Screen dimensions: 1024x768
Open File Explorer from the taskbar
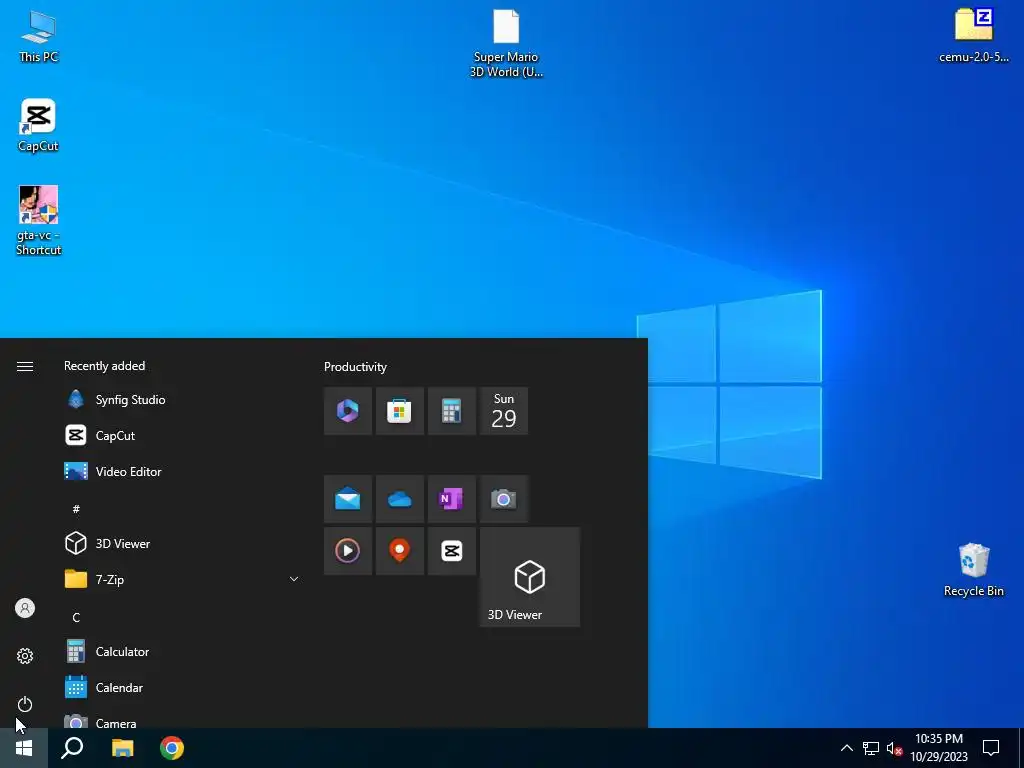122,748
